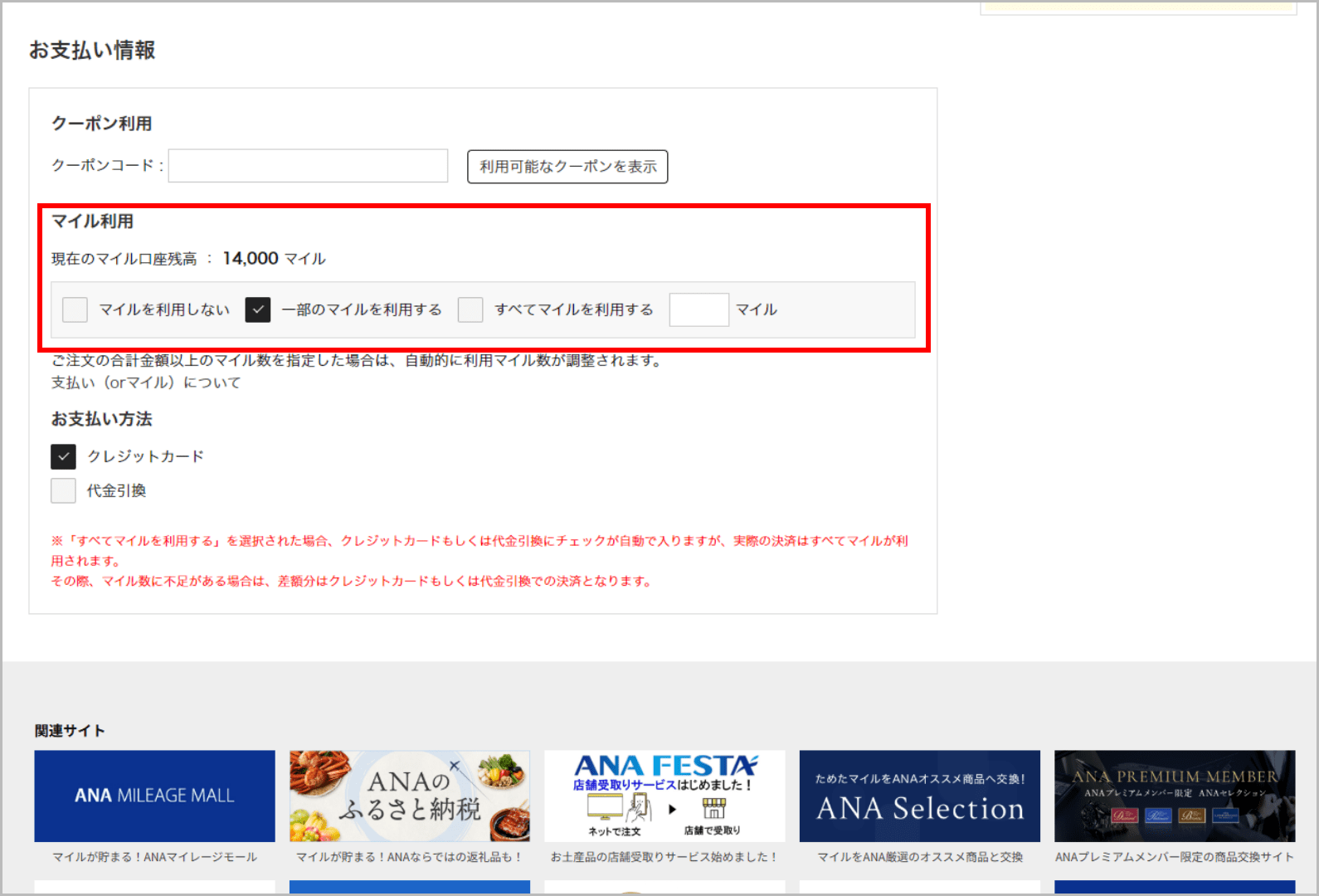This screenshot has width=1319, height=896.
Task: Click the ANAプレミアムメンバー限定の商品交換サイト caption
Action: tap(1174, 857)
